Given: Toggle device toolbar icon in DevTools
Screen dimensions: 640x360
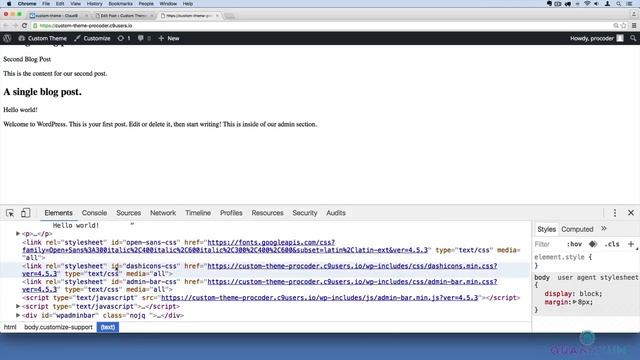Looking at the screenshot, I should click(x=25, y=213).
